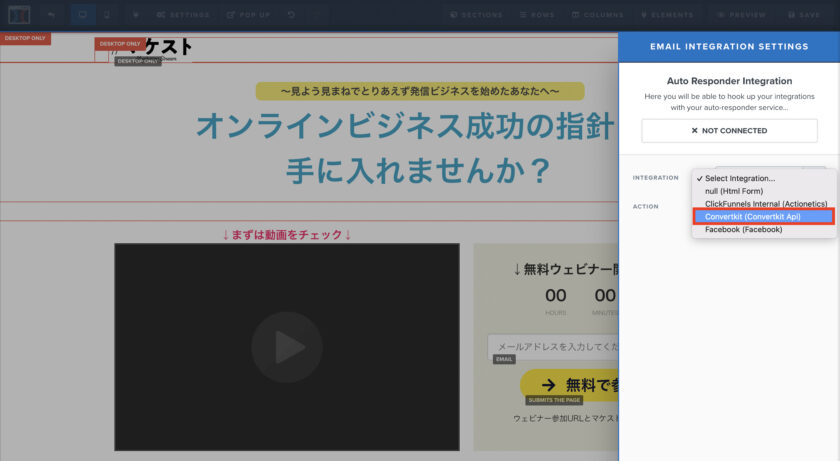Click the 'Auto Responder Integration' heading
The width and height of the screenshot is (840, 461).
click(729, 81)
